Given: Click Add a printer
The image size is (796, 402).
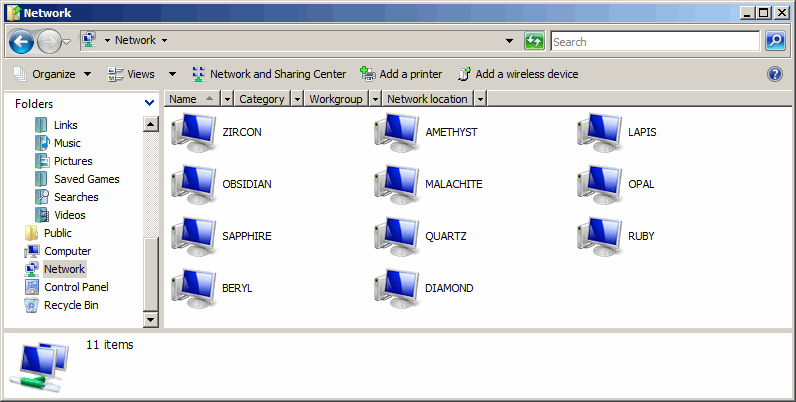Looking at the screenshot, I should (x=401, y=74).
